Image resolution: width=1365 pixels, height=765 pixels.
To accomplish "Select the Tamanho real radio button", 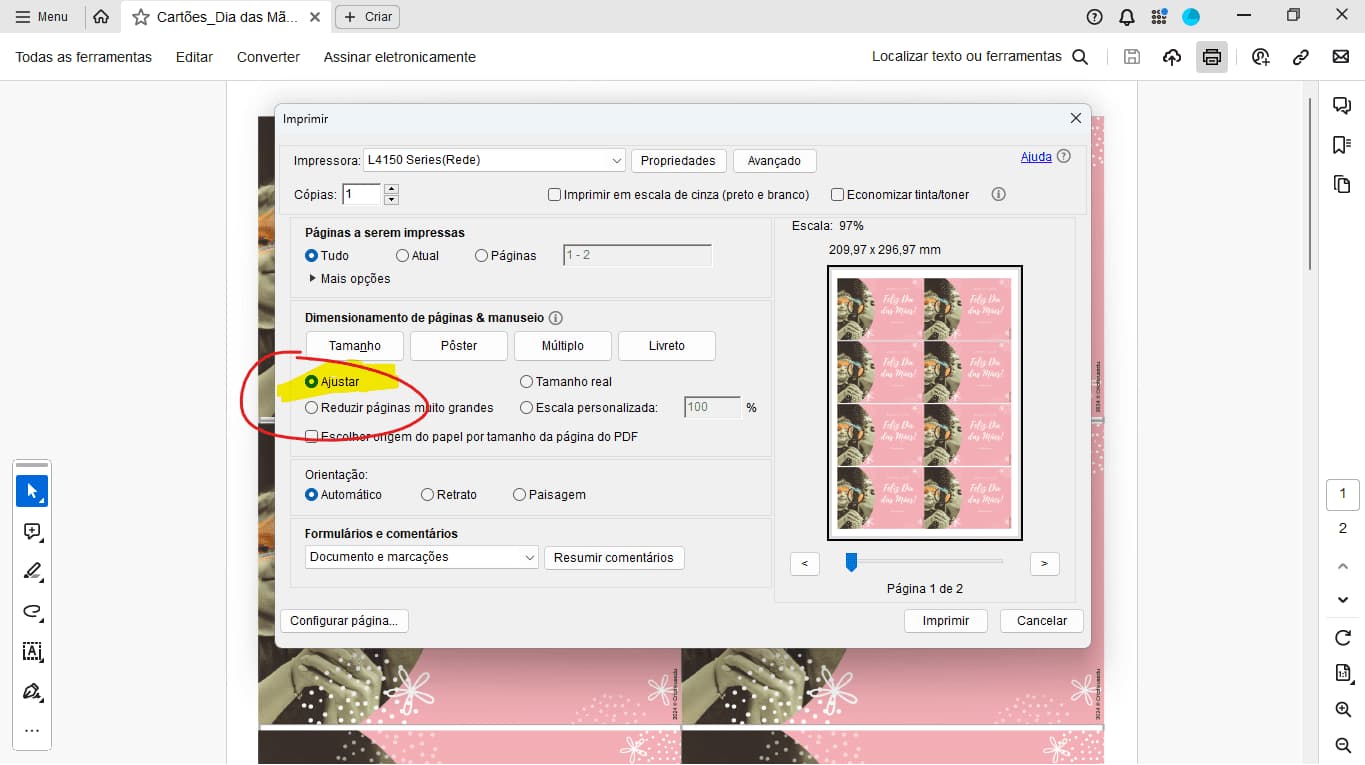I will (527, 382).
